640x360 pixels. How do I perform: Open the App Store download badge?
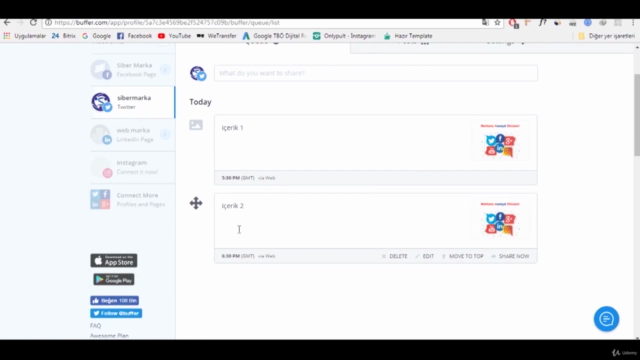pyautogui.click(x=114, y=260)
